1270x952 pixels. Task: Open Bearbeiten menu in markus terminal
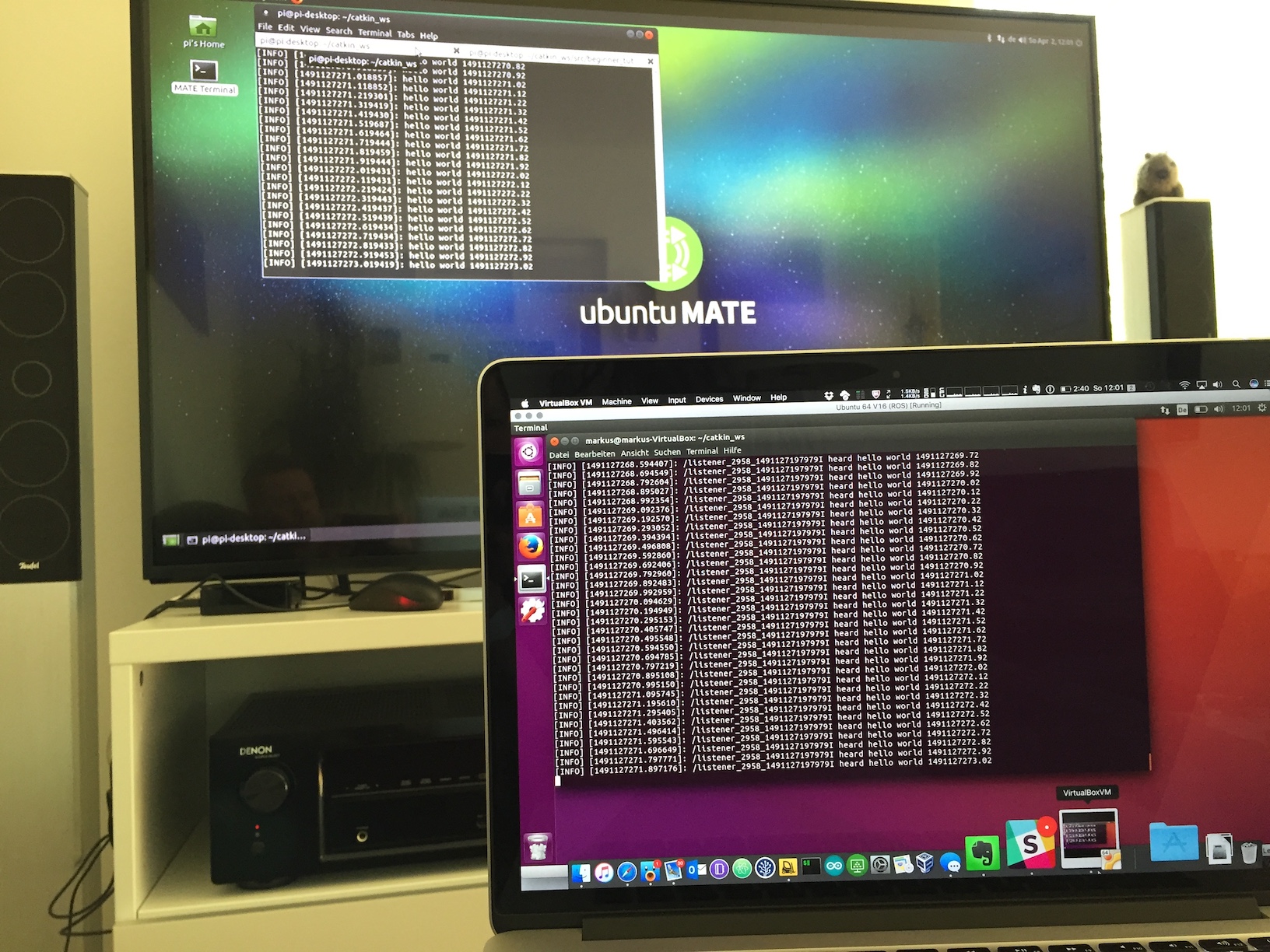(595, 454)
